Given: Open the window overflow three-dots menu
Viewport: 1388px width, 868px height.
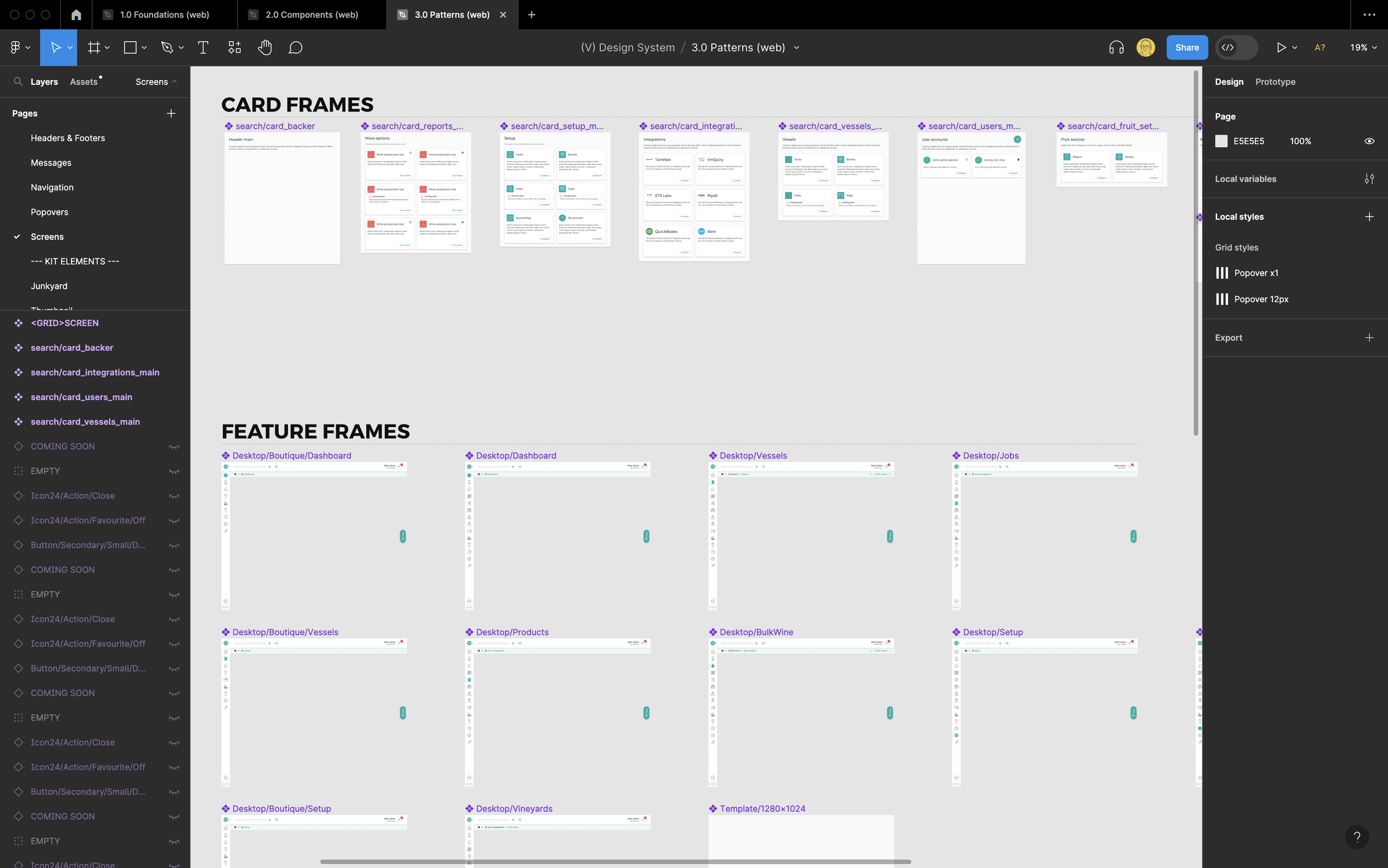Looking at the screenshot, I should (x=1369, y=15).
